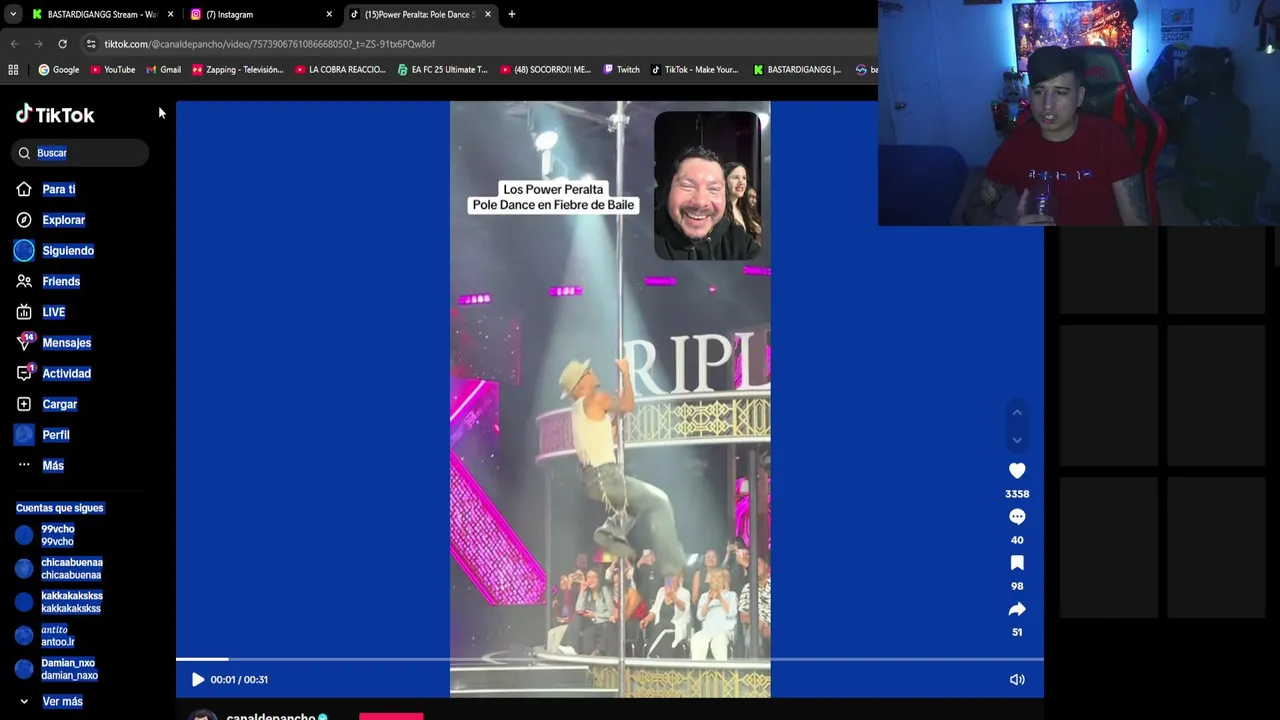Open the Twitch bookmark
This screenshot has height=720, width=1280.
point(621,70)
